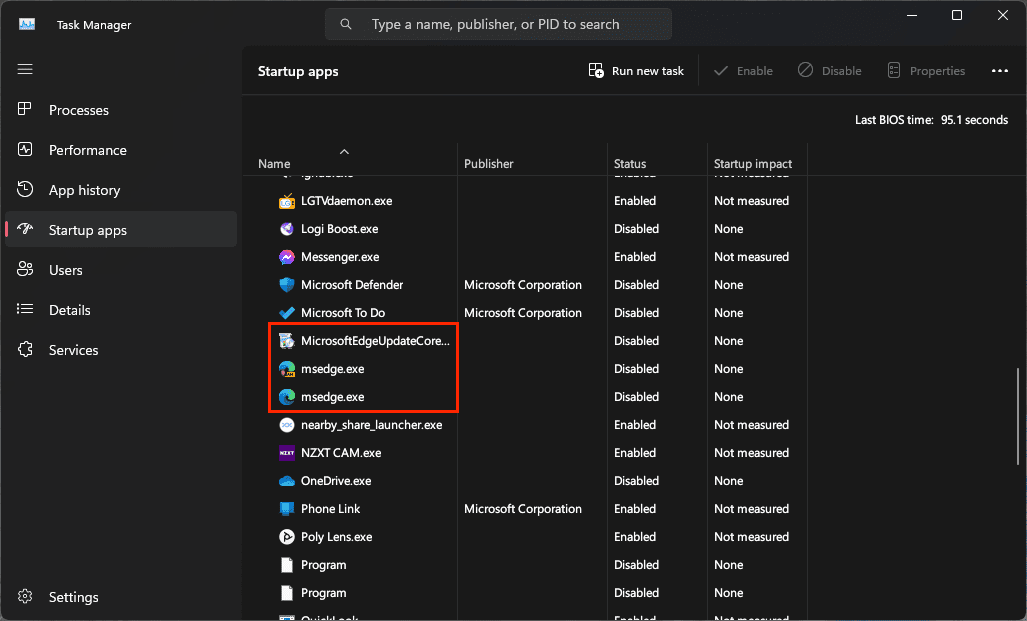This screenshot has width=1027, height=621.
Task: Run new task button
Action: pyautogui.click(x=636, y=71)
